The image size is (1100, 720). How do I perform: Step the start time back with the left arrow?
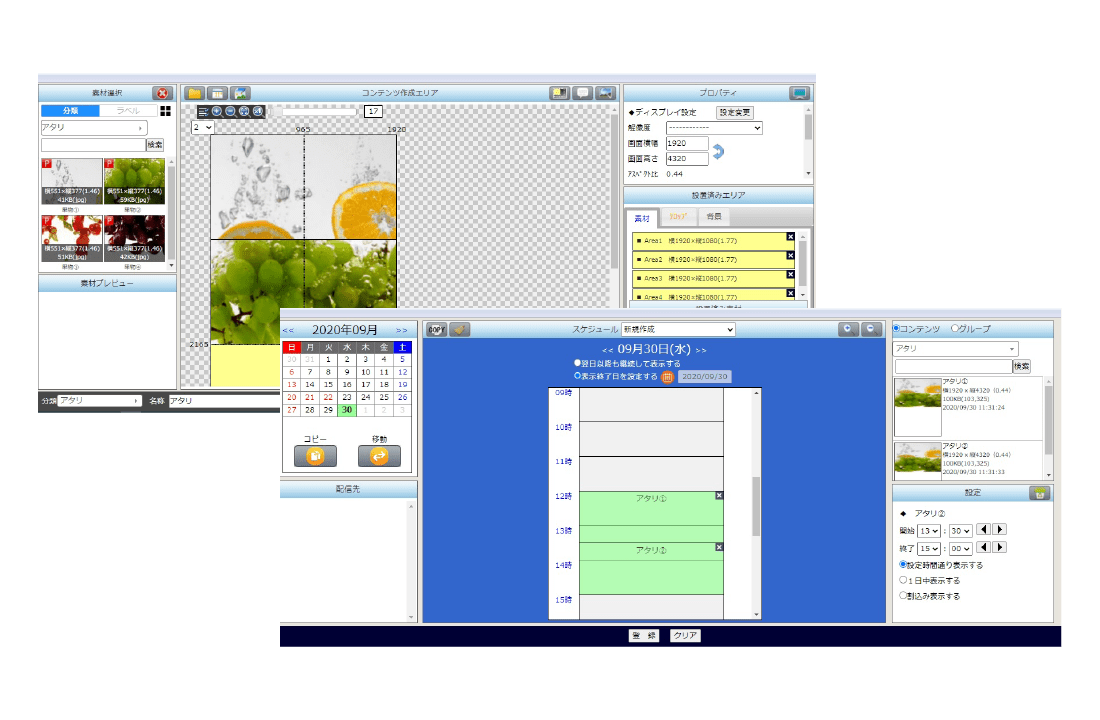coord(984,530)
